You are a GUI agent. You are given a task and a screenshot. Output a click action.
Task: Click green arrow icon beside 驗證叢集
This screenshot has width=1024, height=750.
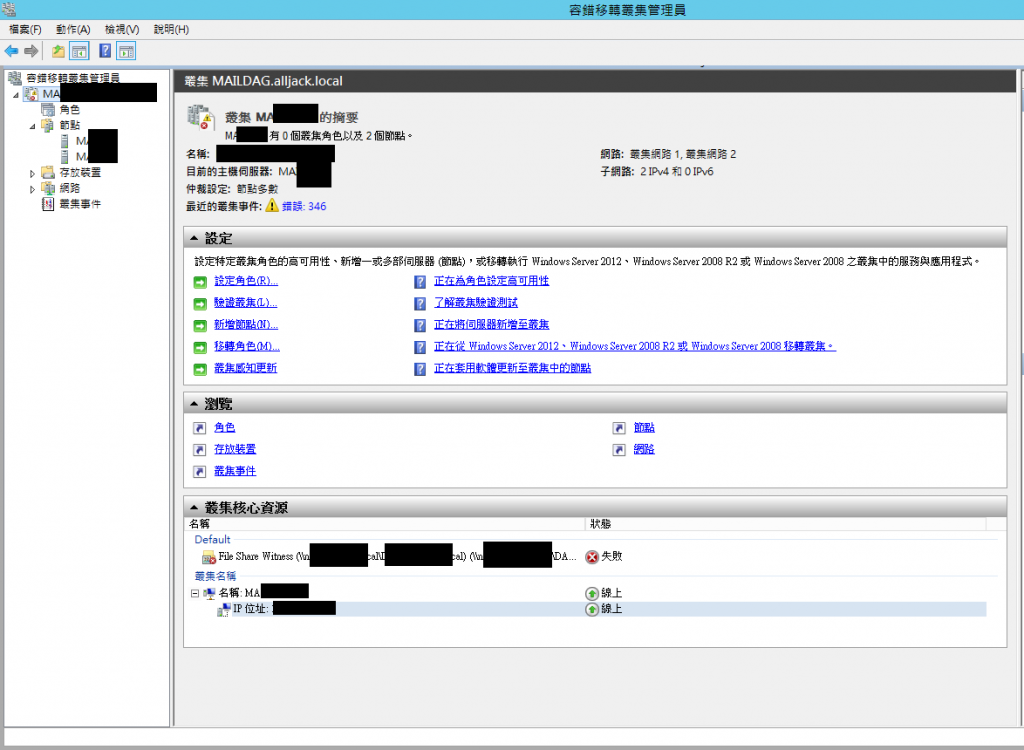[x=200, y=304]
